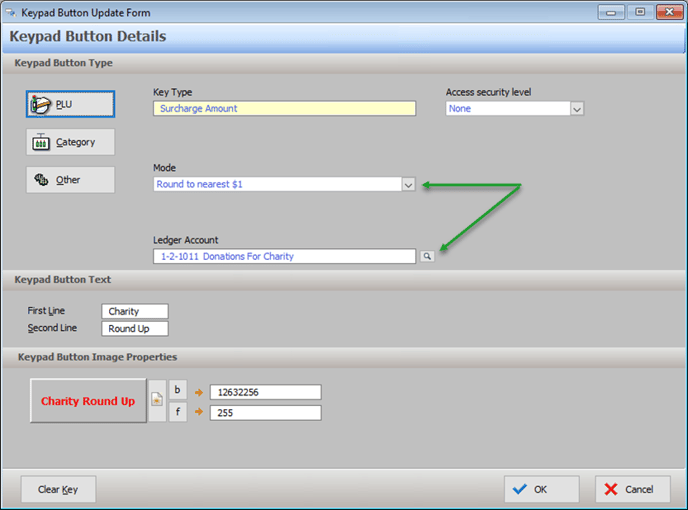This screenshot has width=688, height=510.
Task: Select the PLU keypad button type
Action: (x=70, y=104)
